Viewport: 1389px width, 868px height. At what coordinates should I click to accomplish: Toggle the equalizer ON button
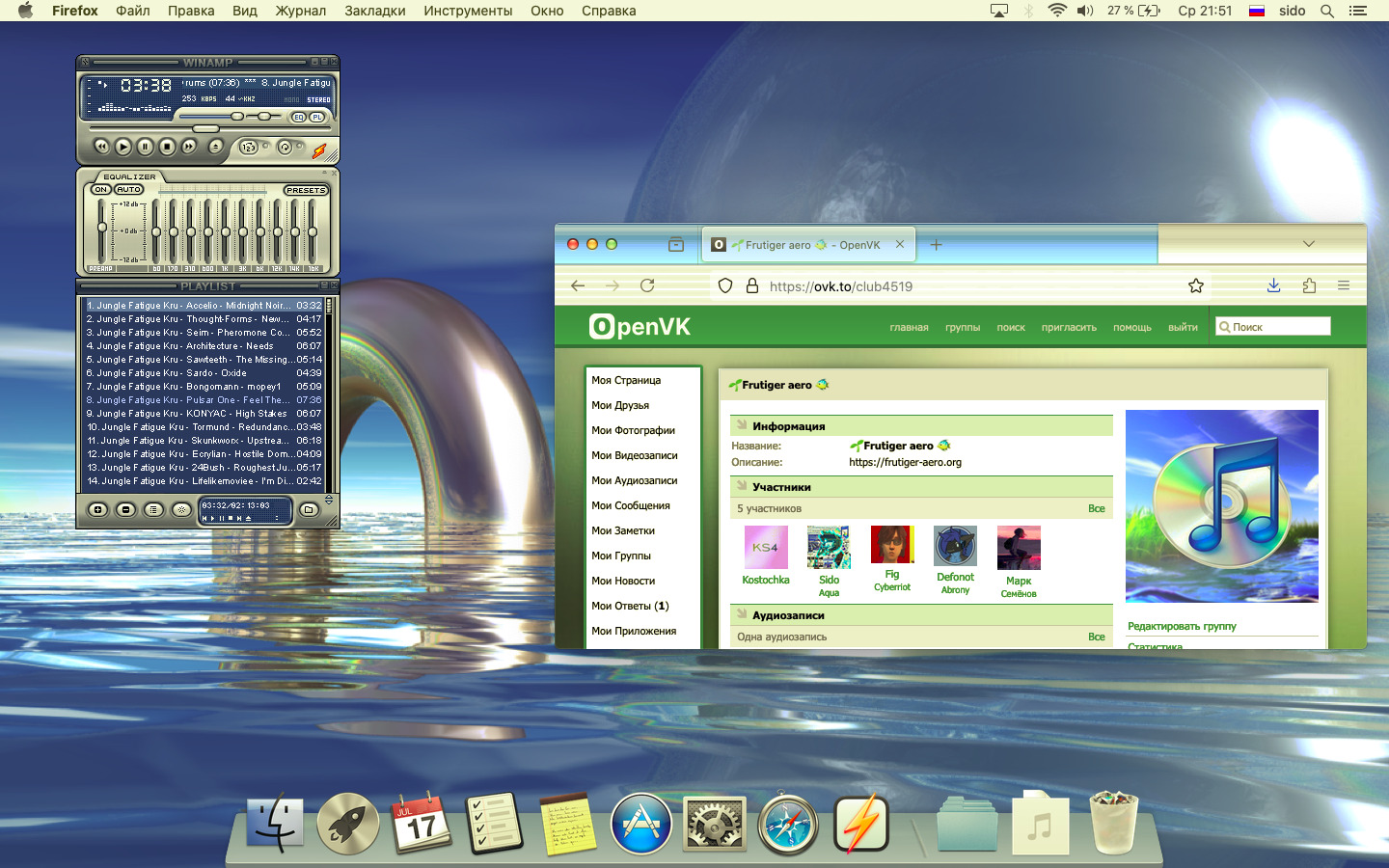click(100, 190)
